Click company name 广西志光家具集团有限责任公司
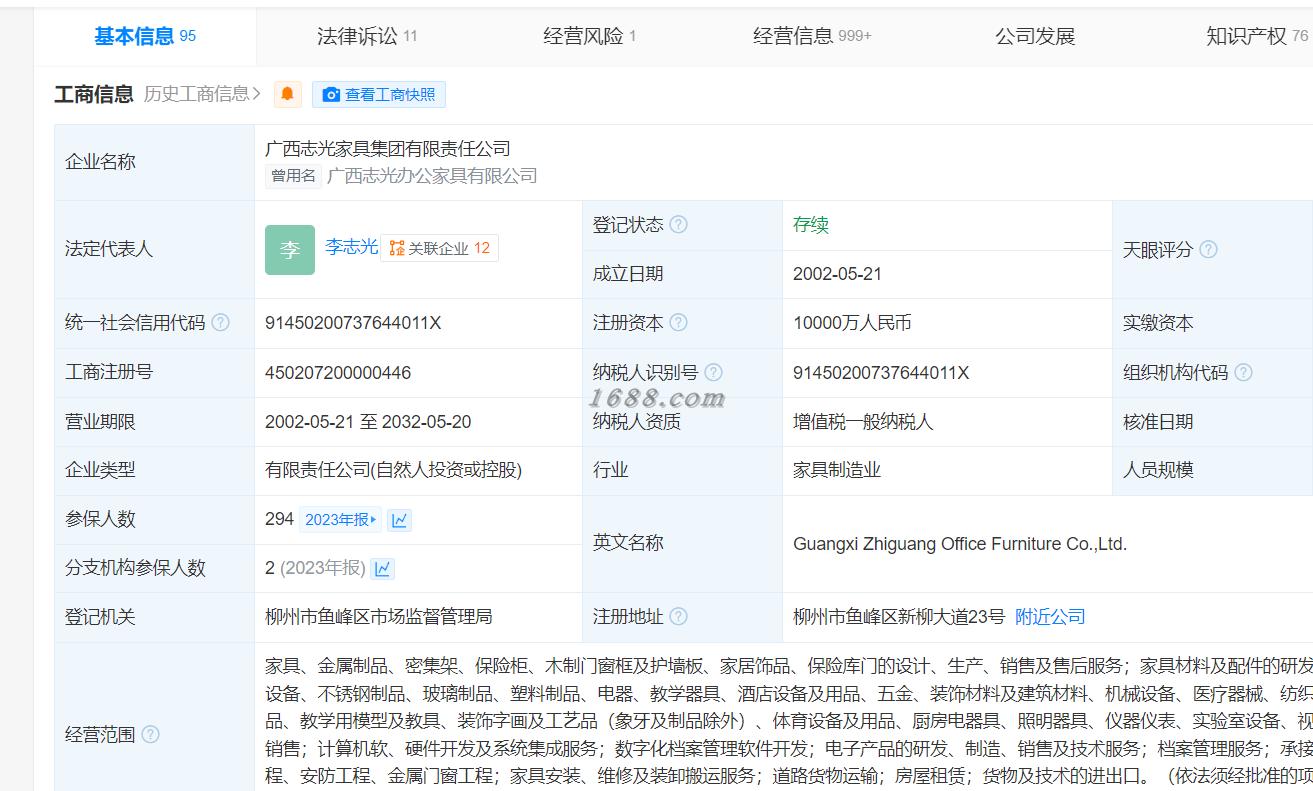This screenshot has width=1313, height=791. click(388, 149)
